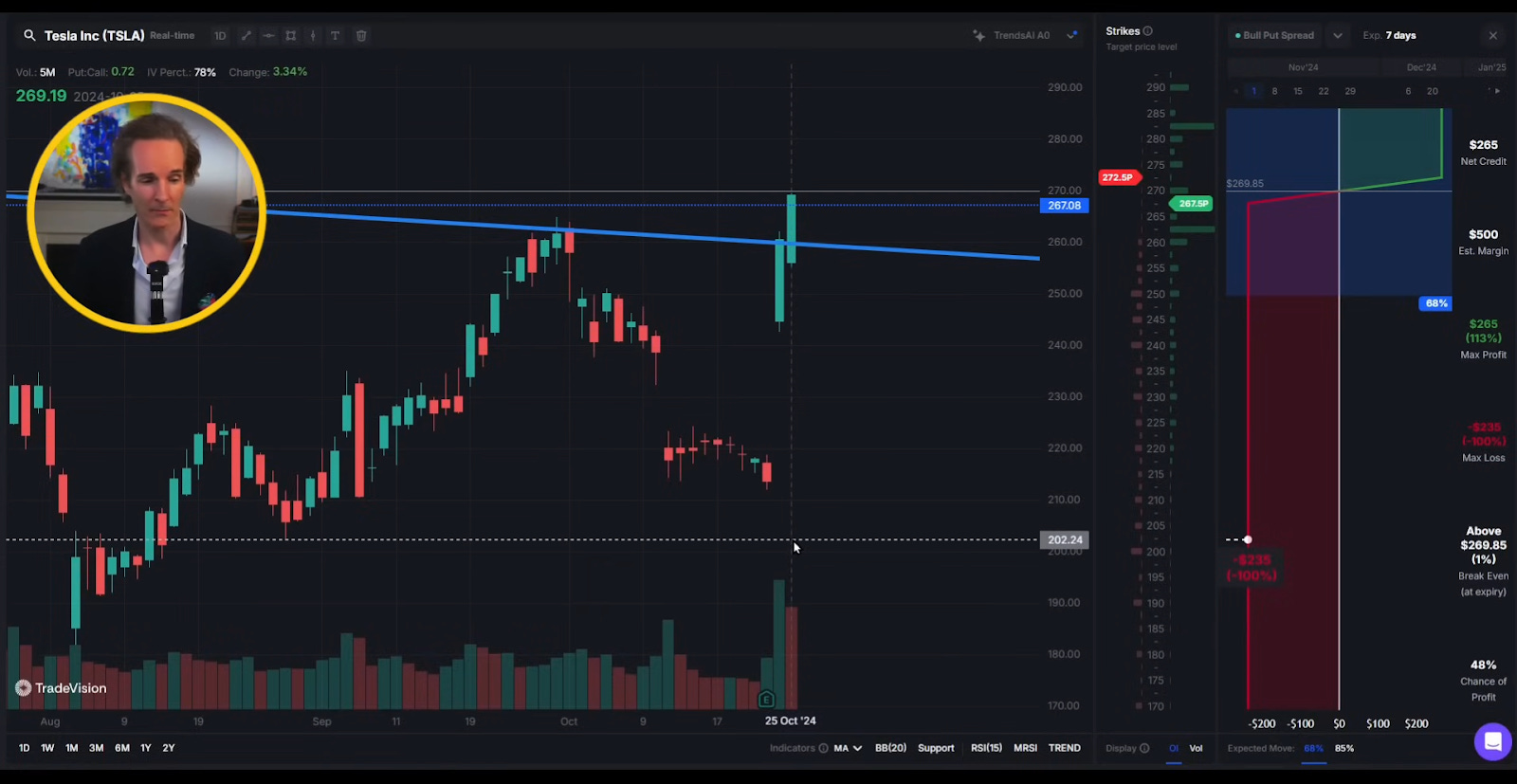Click the green 267.5P strike handle

point(1192,204)
